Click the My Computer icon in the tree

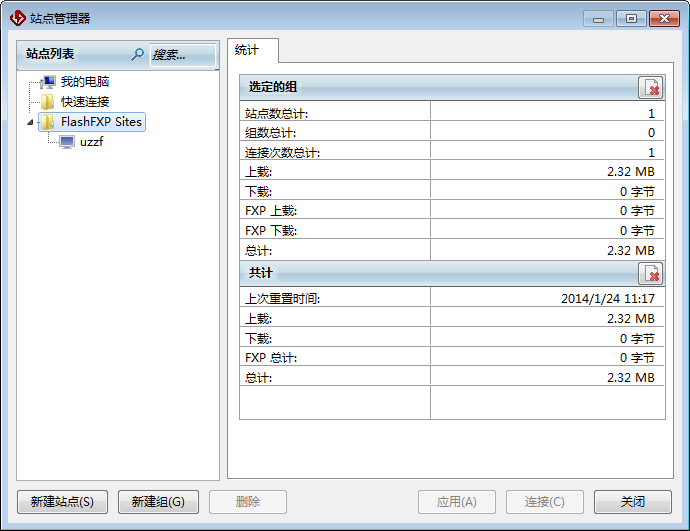click(48, 82)
